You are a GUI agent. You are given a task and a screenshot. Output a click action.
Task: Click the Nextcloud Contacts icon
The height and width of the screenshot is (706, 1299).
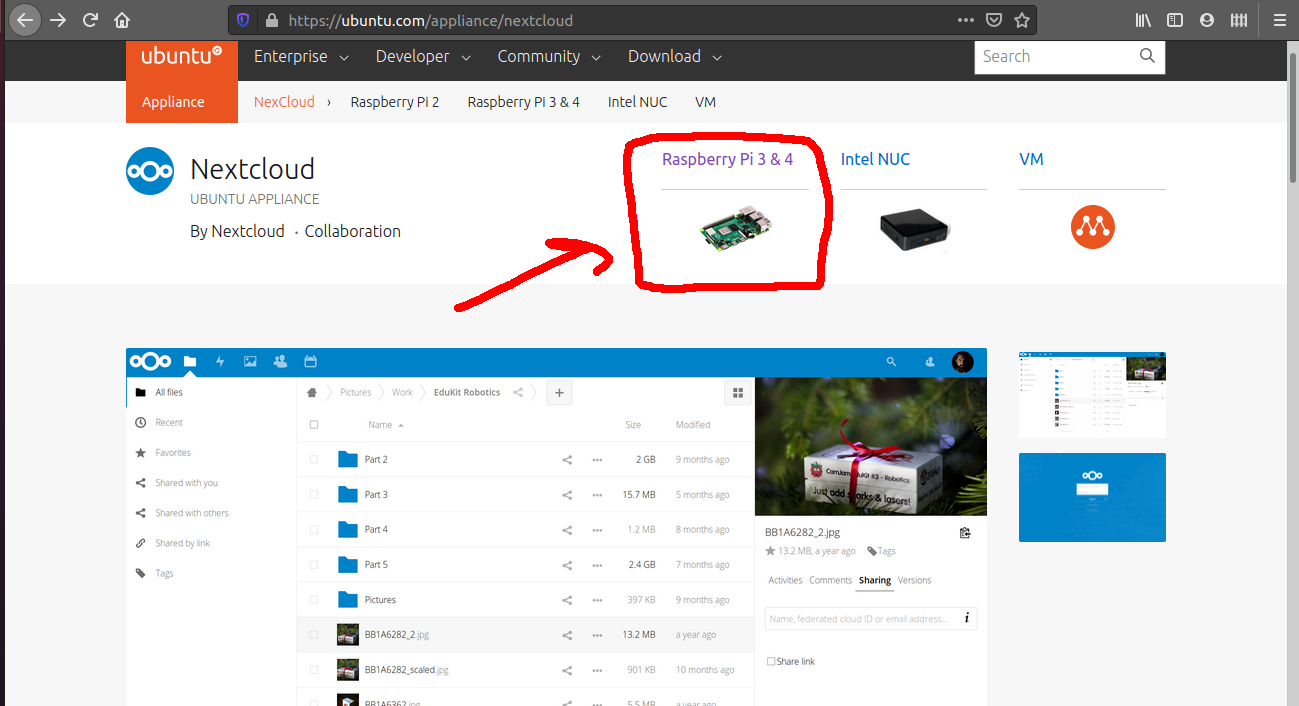click(280, 362)
